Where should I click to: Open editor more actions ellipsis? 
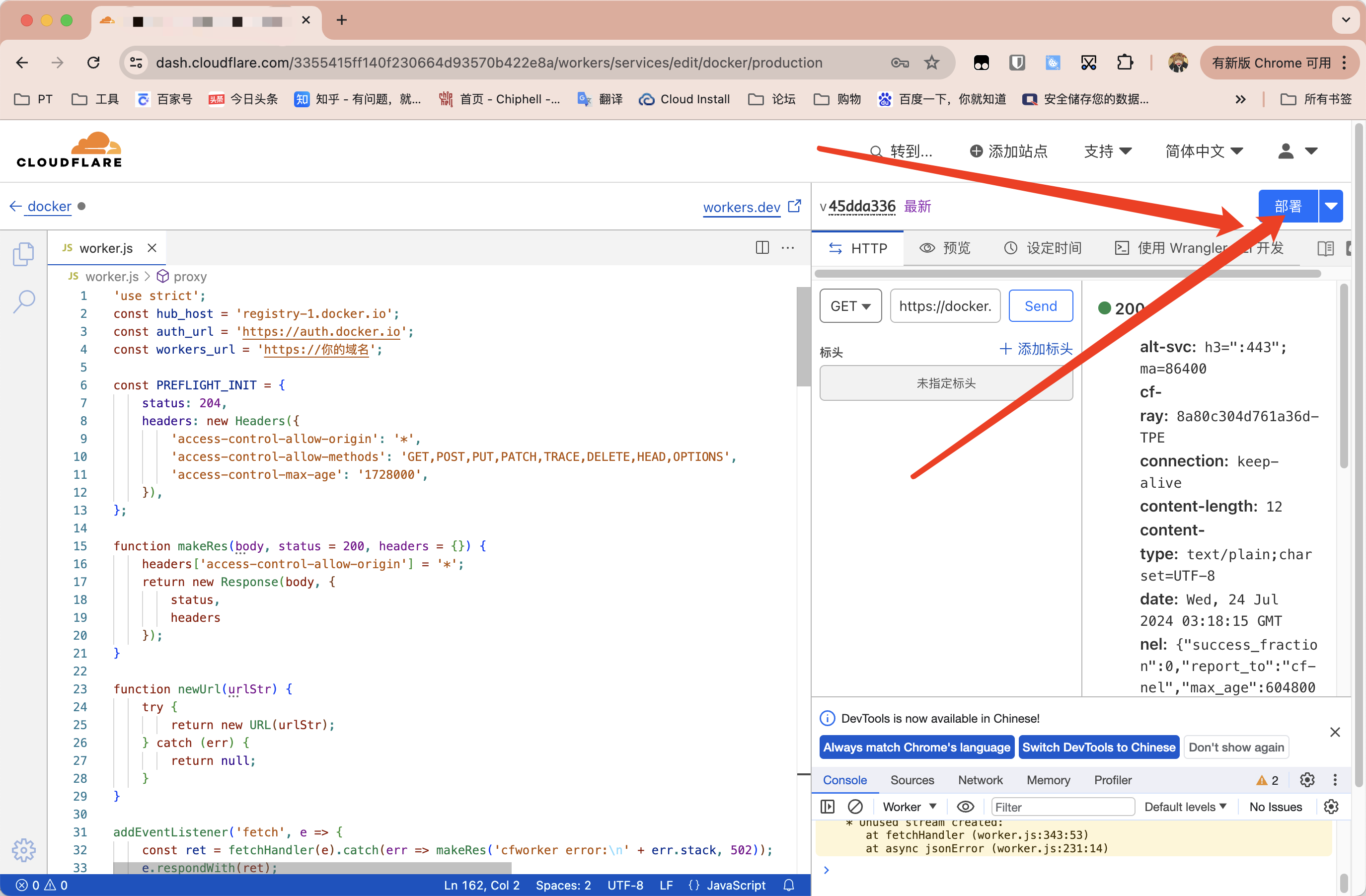[x=788, y=247]
